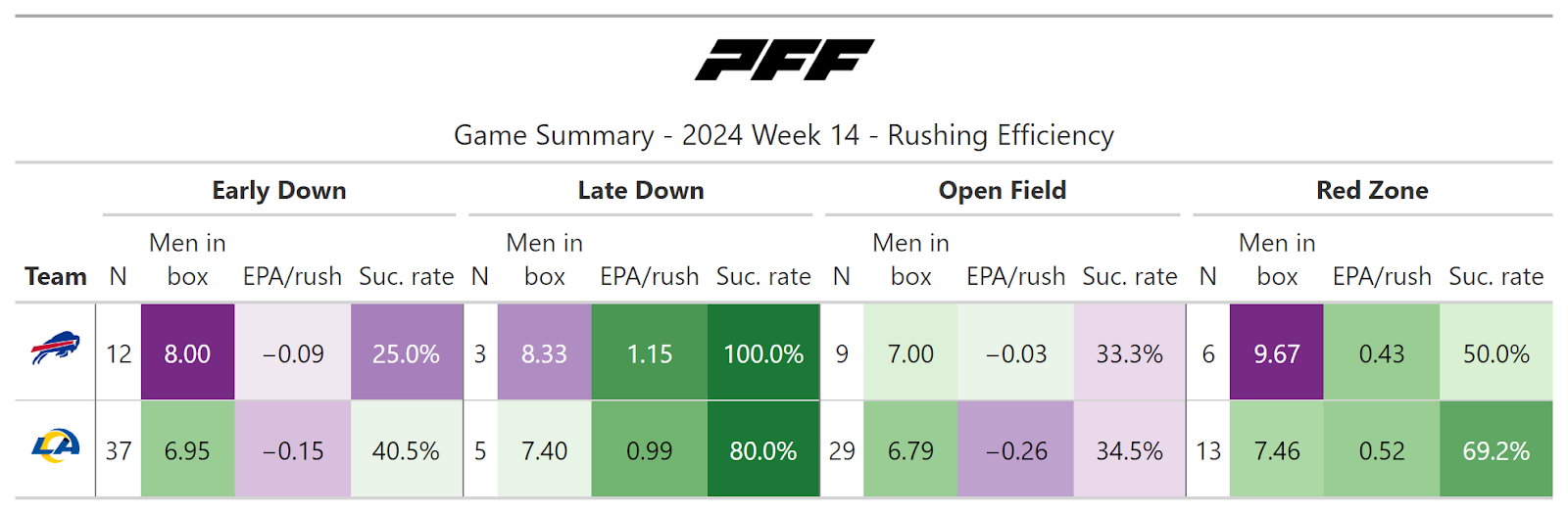
Task: Click the purple 9.67 Red Zone cell
Action: pos(1277,353)
